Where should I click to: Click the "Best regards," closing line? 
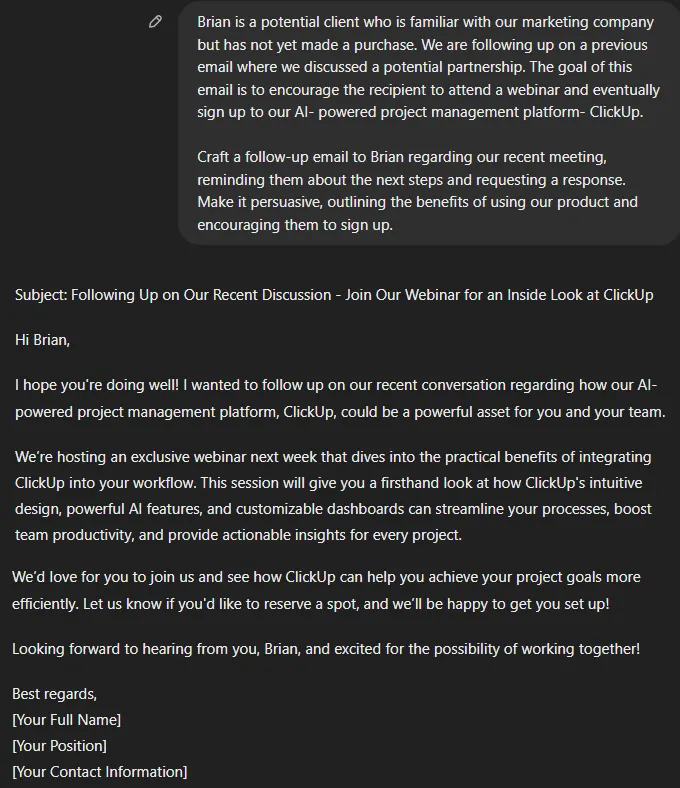[x=54, y=694]
